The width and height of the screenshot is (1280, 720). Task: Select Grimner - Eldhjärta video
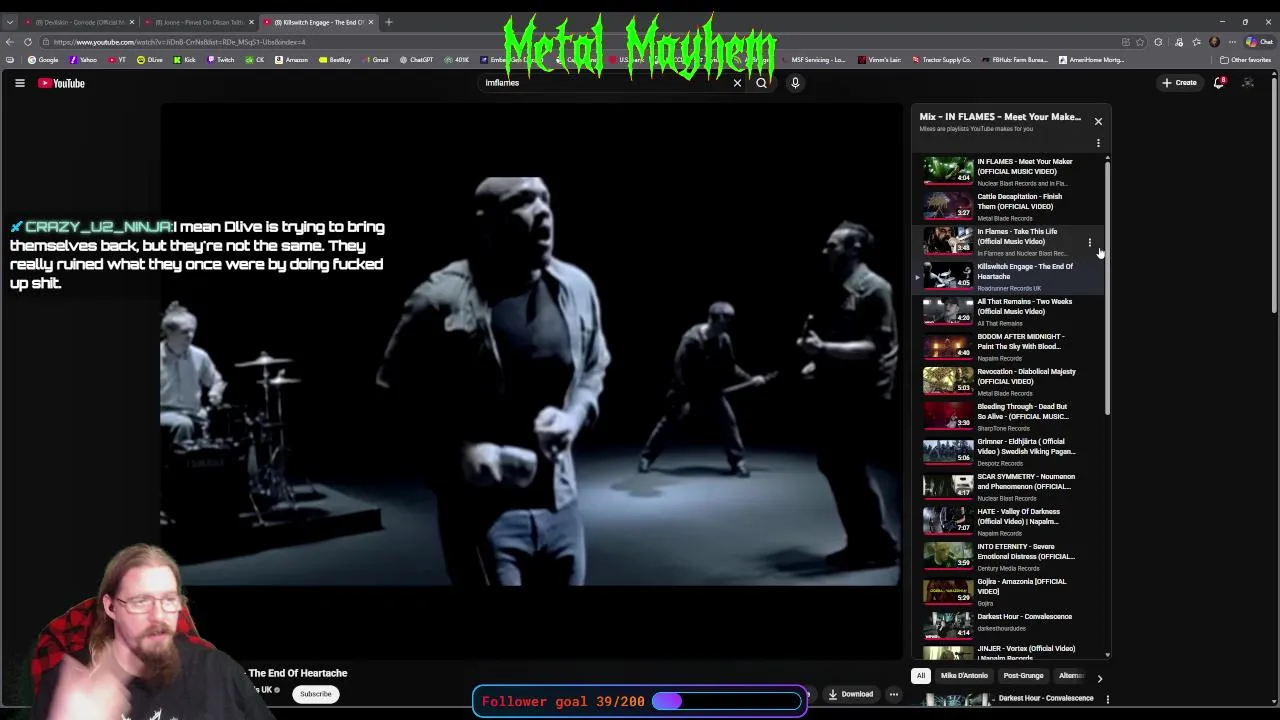(x=1010, y=451)
